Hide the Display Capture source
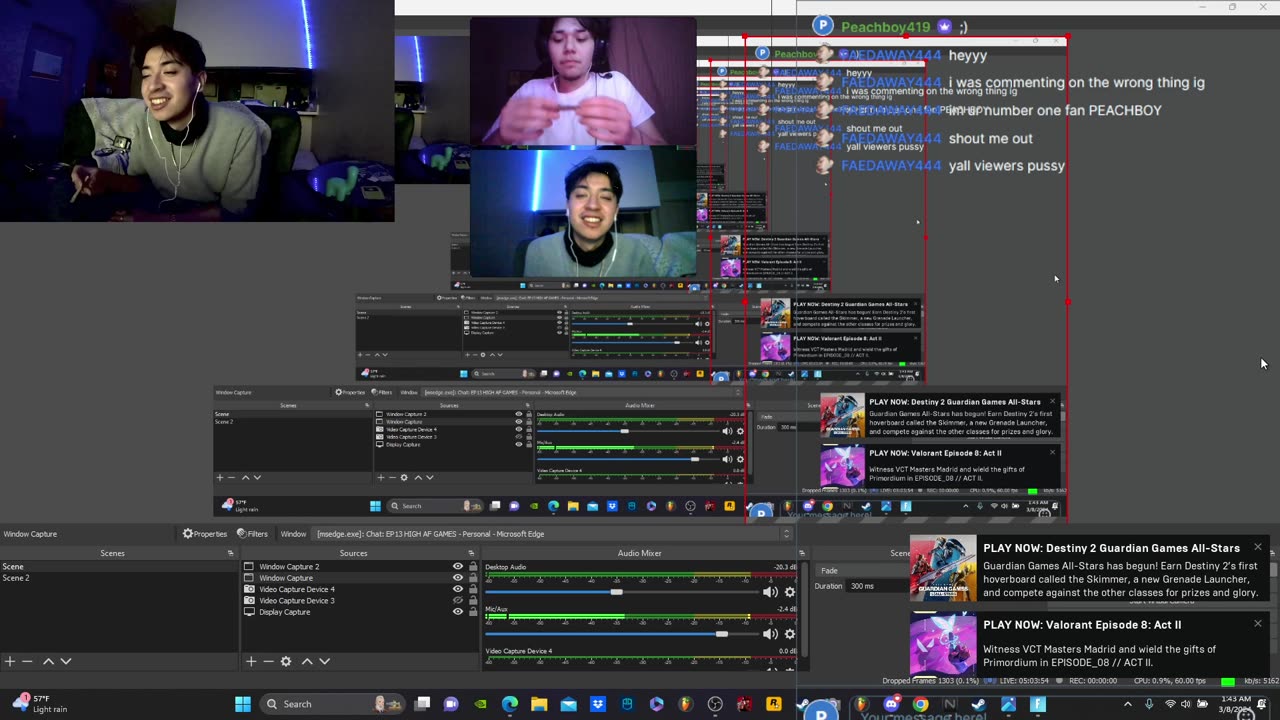Viewport: 1280px width, 720px height. (x=458, y=612)
